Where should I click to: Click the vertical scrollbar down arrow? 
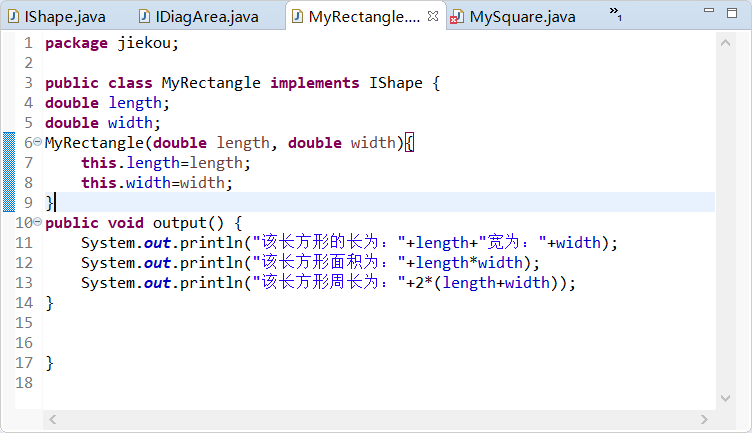point(726,398)
